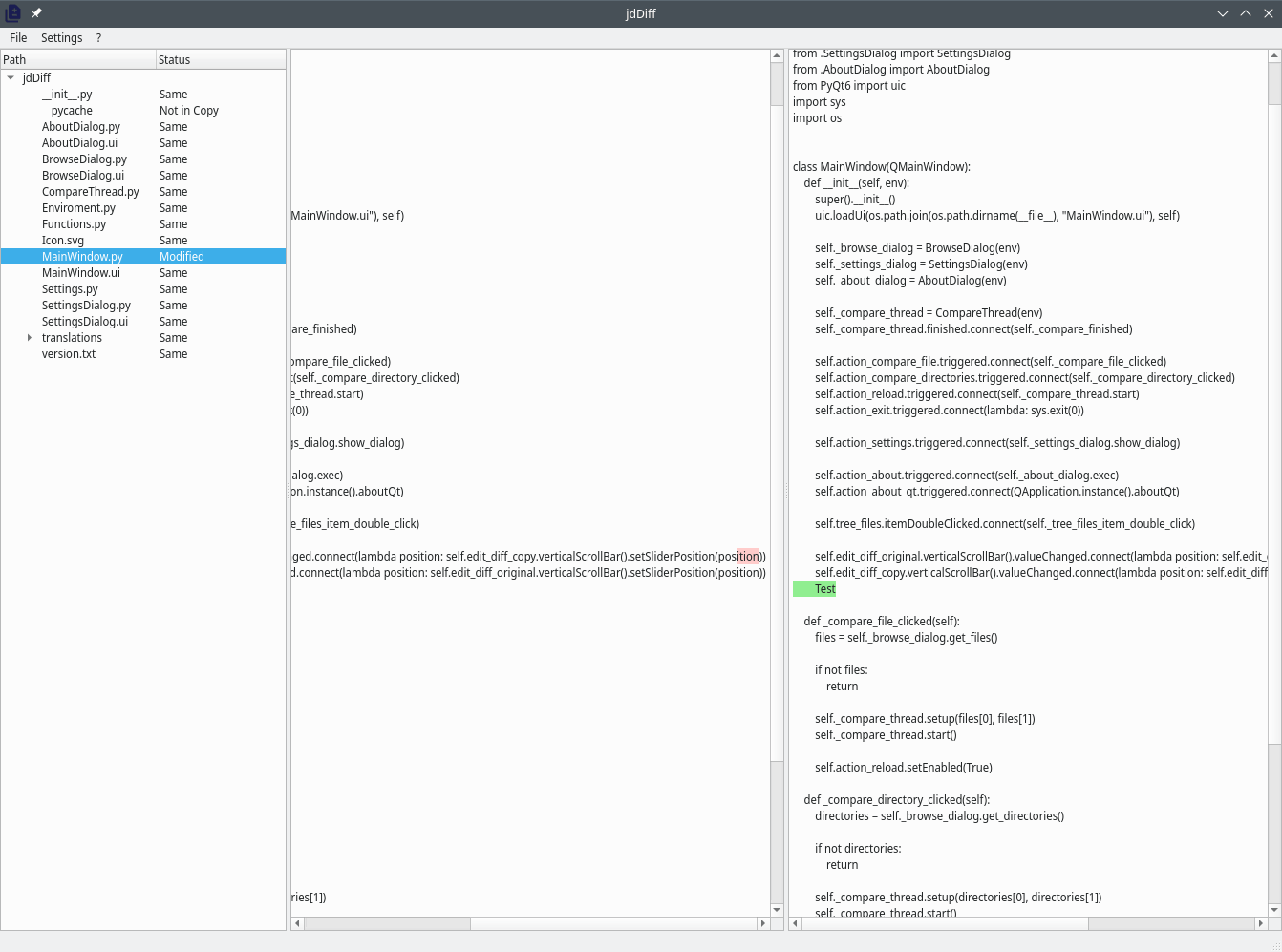Collapse the jdDiff root tree node
Image resolution: width=1282 pixels, height=952 pixels.
pos(11,78)
